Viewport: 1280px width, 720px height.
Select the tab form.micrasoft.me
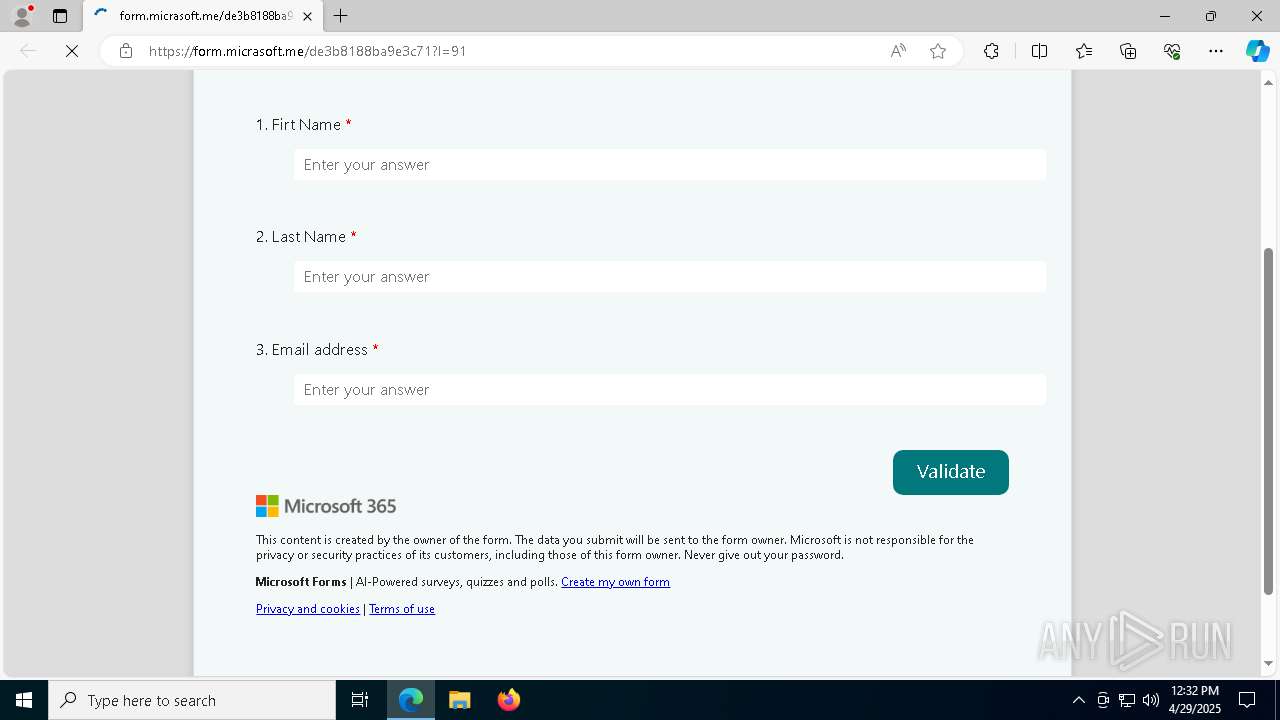click(203, 16)
